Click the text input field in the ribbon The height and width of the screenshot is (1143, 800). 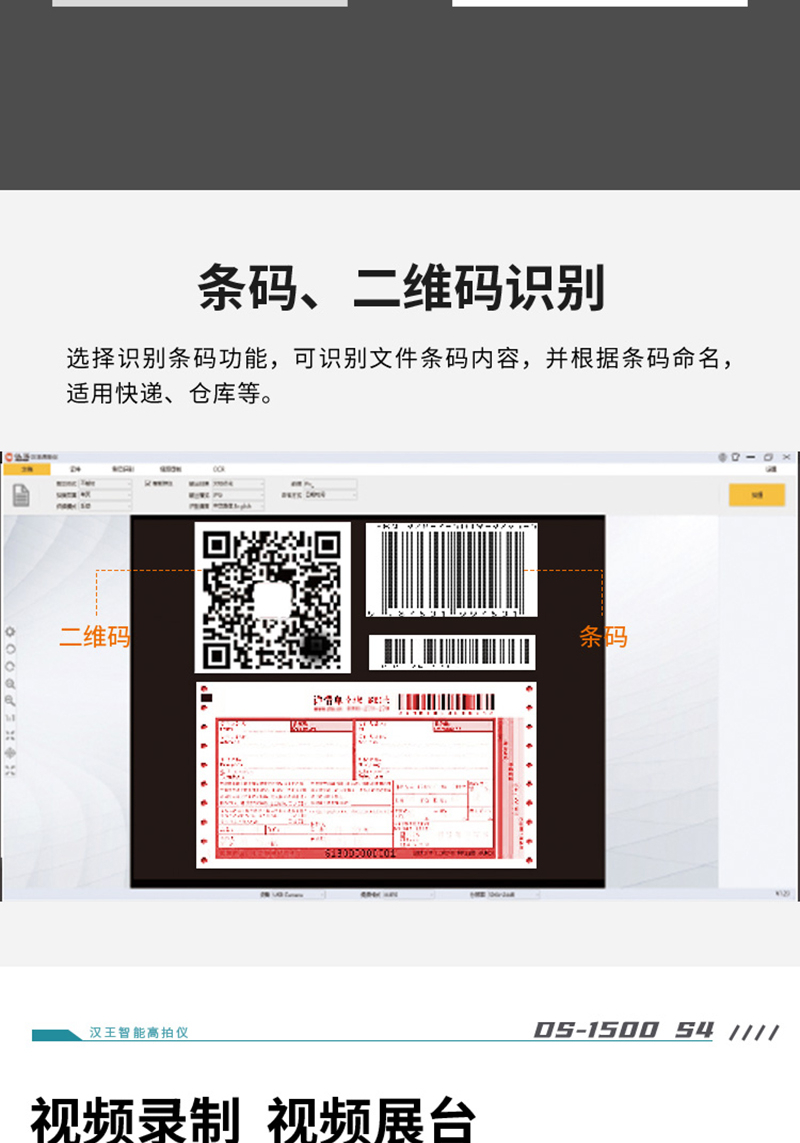(x=330, y=483)
